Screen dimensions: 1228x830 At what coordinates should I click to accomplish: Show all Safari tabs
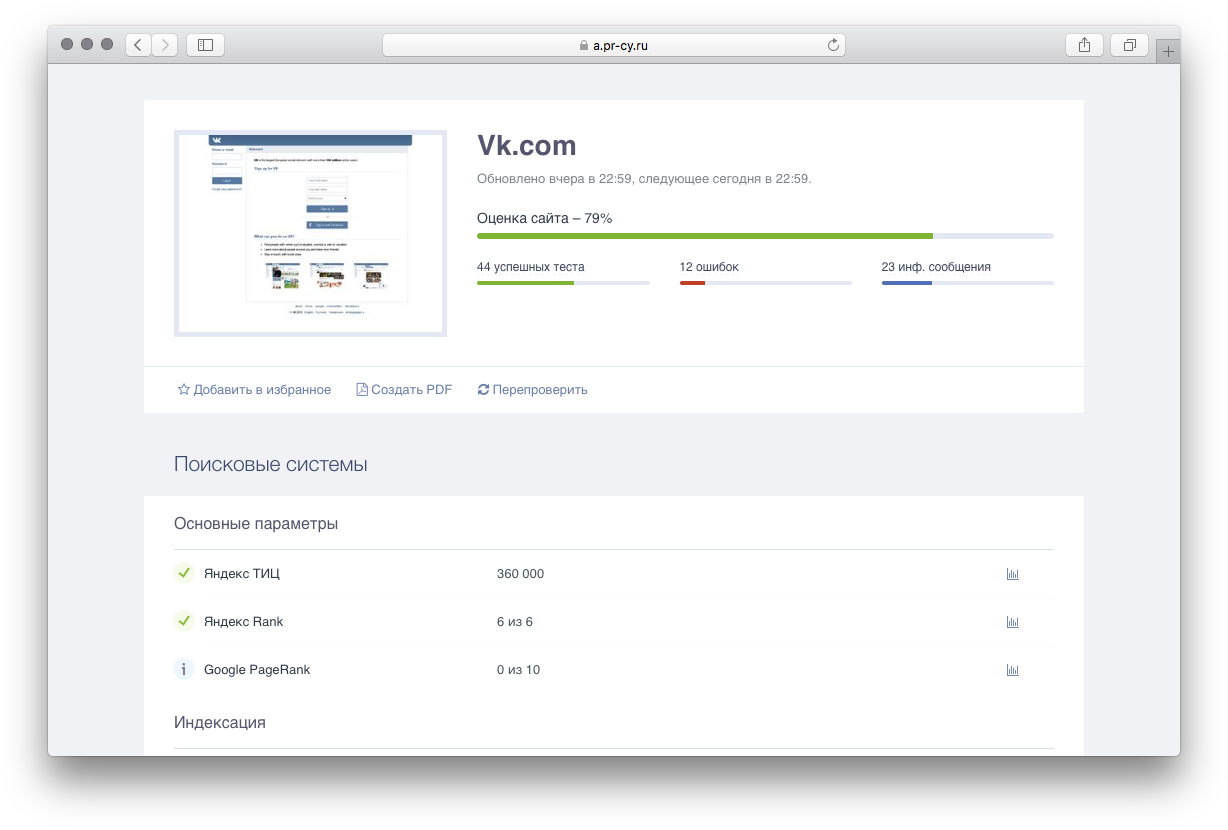click(x=1129, y=45)
